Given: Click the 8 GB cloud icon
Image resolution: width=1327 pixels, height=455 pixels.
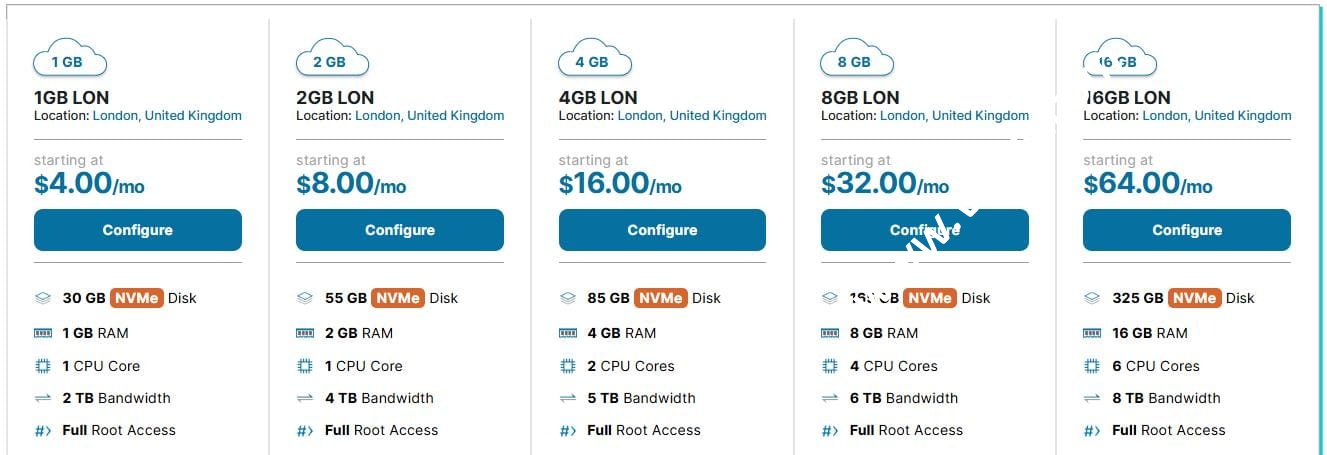Looking at the screenshot, I should (x=856, y=59).
